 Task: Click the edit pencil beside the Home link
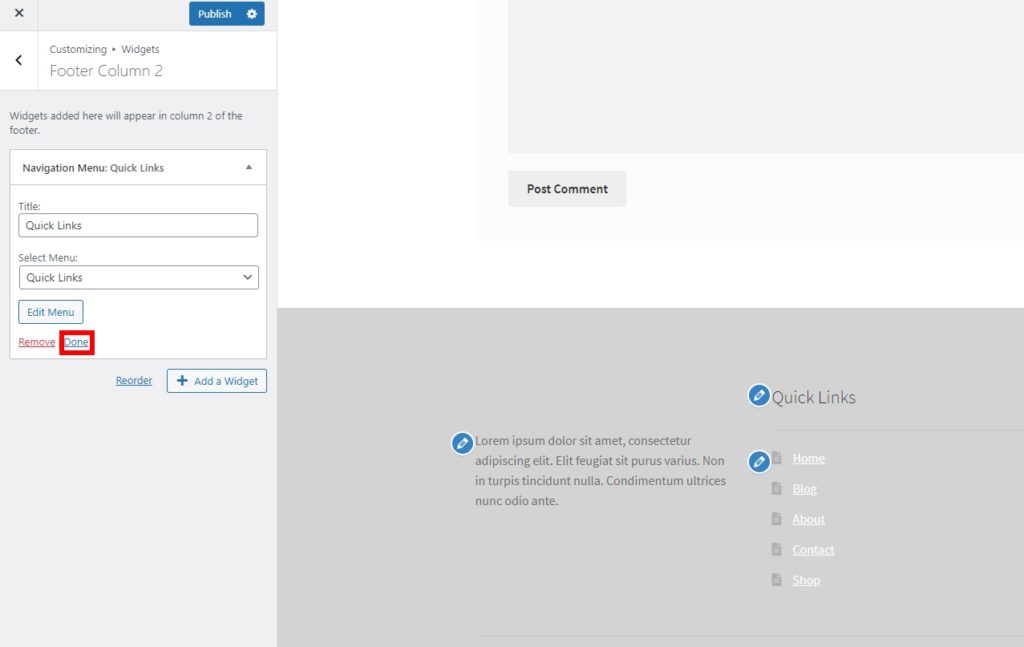(759, 462)
